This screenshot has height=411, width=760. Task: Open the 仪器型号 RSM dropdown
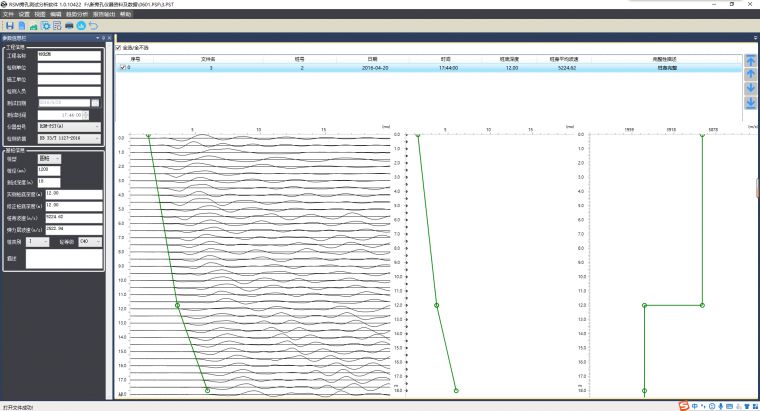(x=97, y=127)
